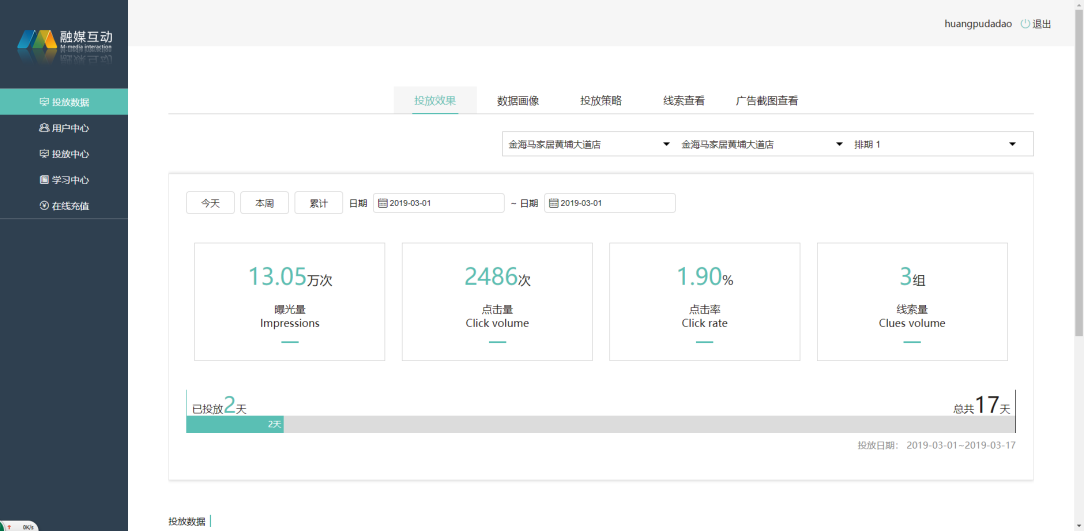Click the 投放中心 monitor icon

44,154
